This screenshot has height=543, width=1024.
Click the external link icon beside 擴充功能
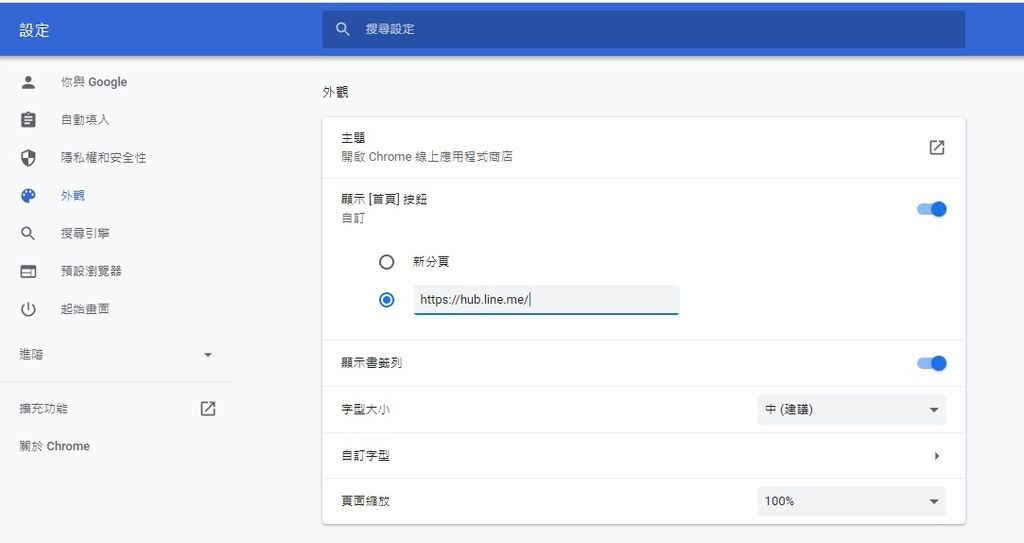pos(208,408)
